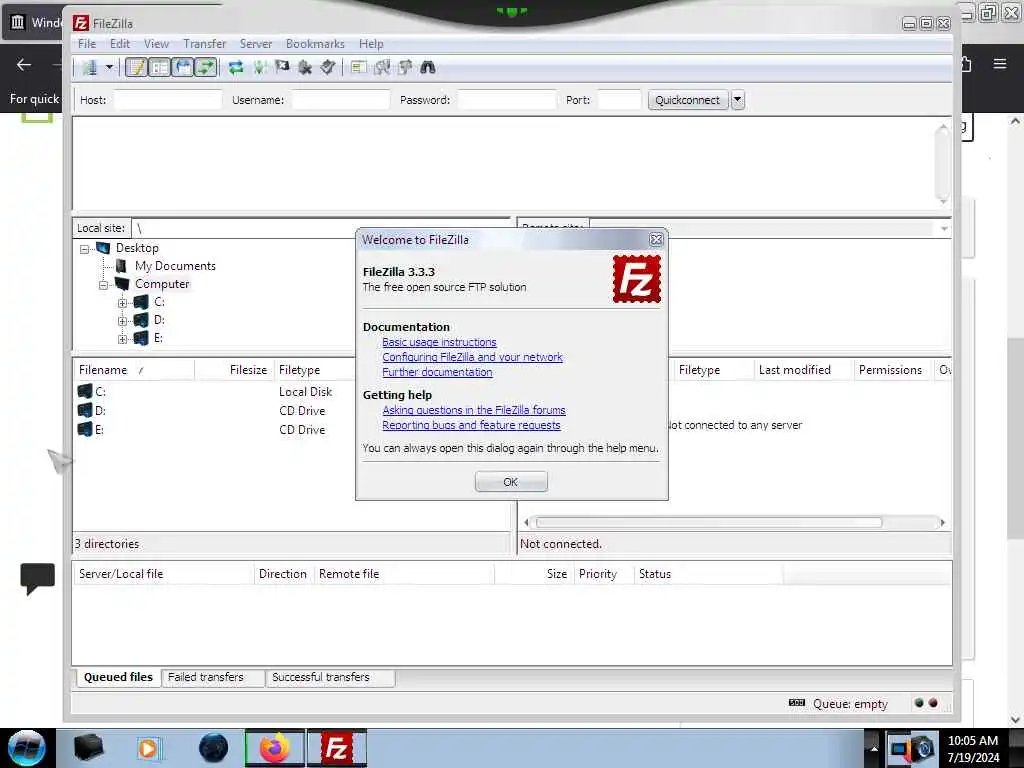Sort local files by Filename column
The image size is (1024, 768).
pos(133,370)
